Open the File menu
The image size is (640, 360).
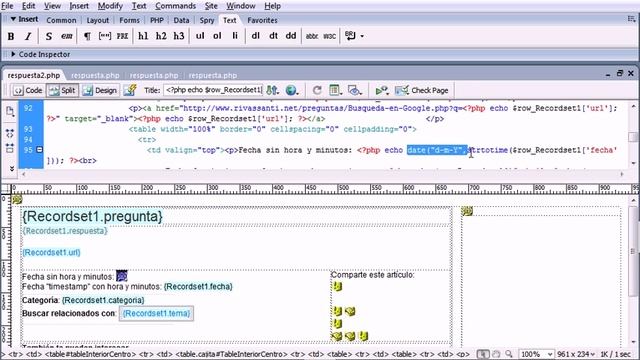pos(7,6)
